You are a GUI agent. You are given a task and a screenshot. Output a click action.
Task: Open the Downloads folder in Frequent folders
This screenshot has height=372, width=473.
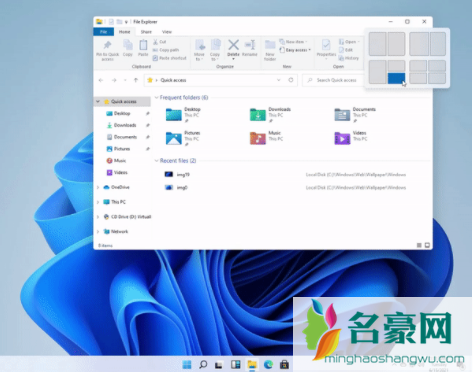pos(270,115)
